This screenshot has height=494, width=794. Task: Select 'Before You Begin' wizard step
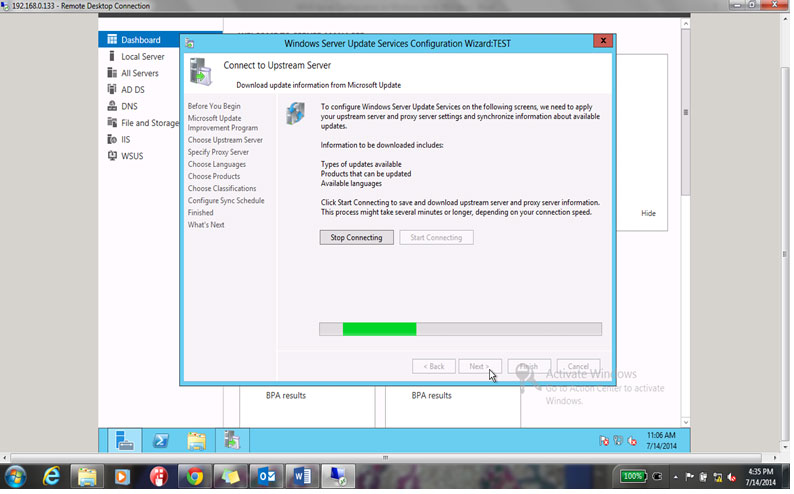click(x=214, y=106)
